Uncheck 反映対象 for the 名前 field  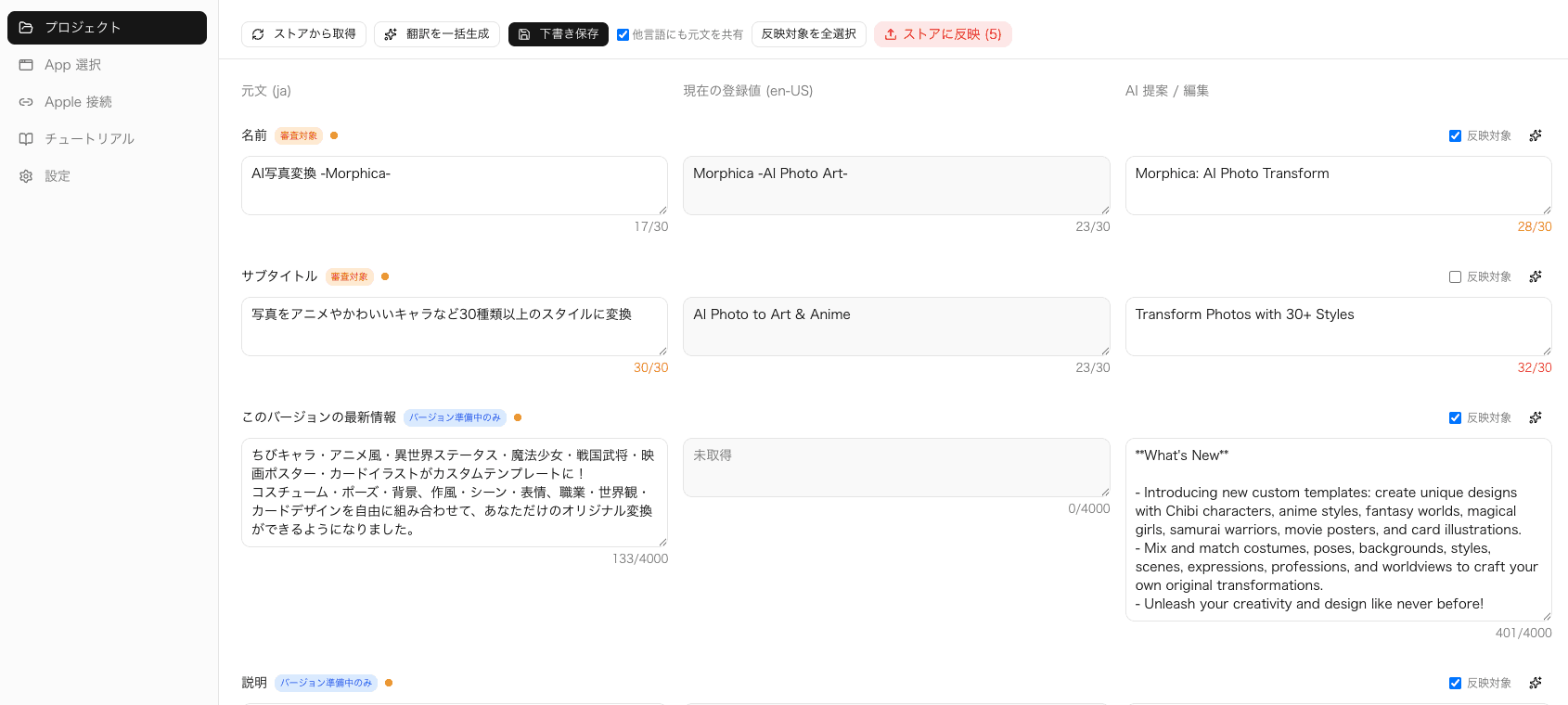tap(1455, 135)
